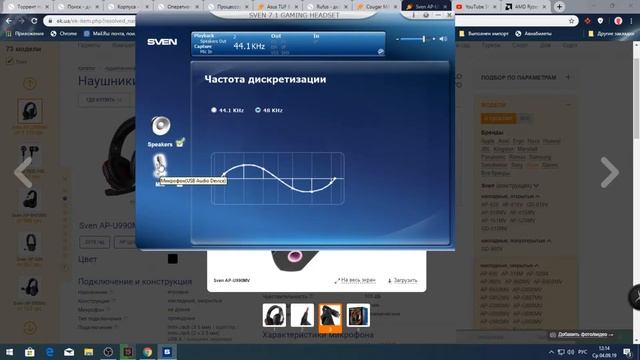The height and width of the screenshot is (360, 640).
Task: Switch to the Торрент tab
Action: click(28, 7)
